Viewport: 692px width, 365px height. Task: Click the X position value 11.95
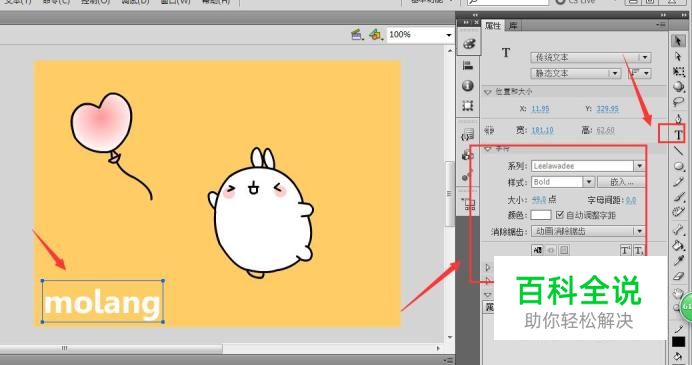[x=540, y=109]
